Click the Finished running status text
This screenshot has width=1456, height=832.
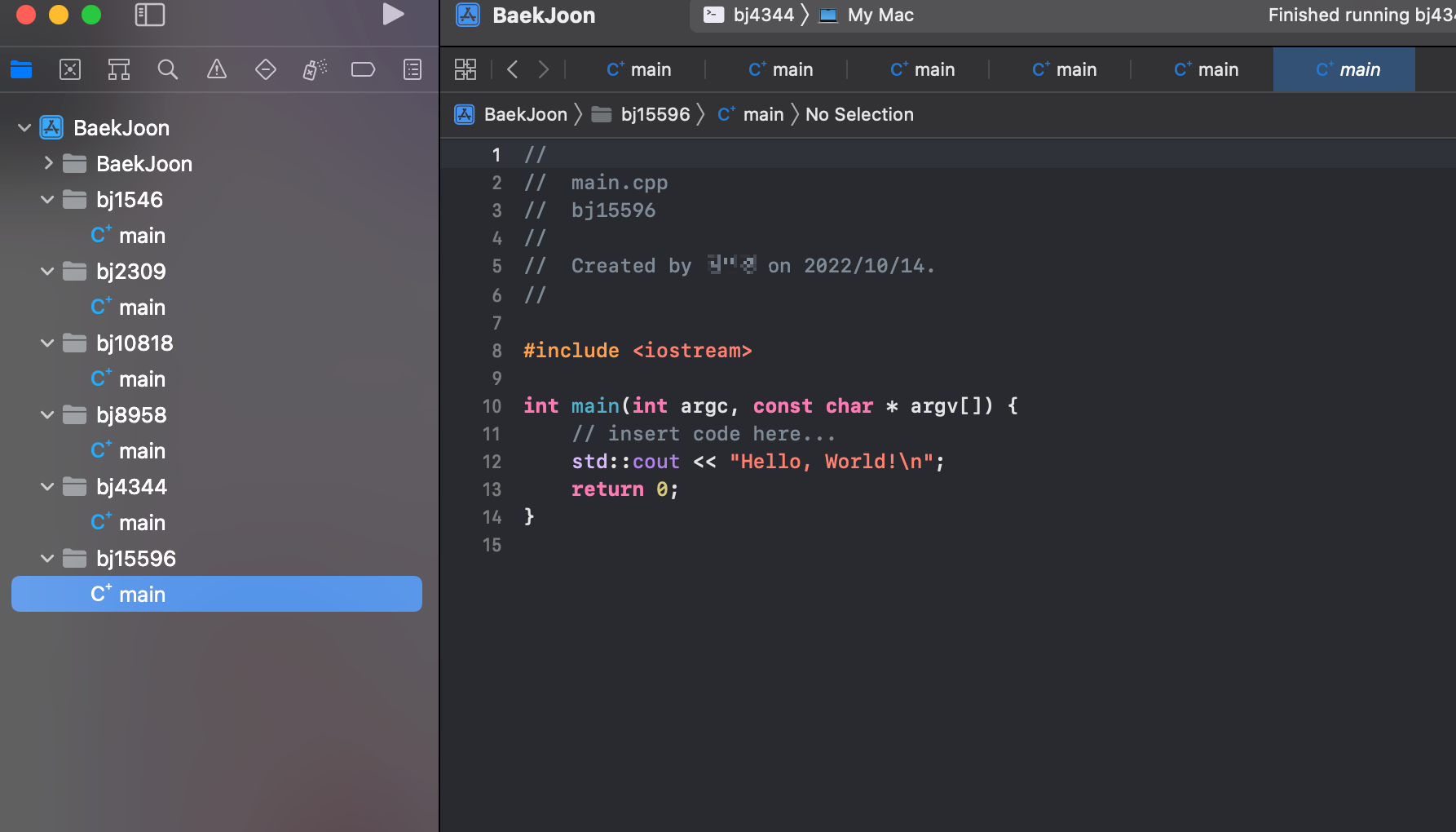pyautogui.click(x=1361, y=15)
